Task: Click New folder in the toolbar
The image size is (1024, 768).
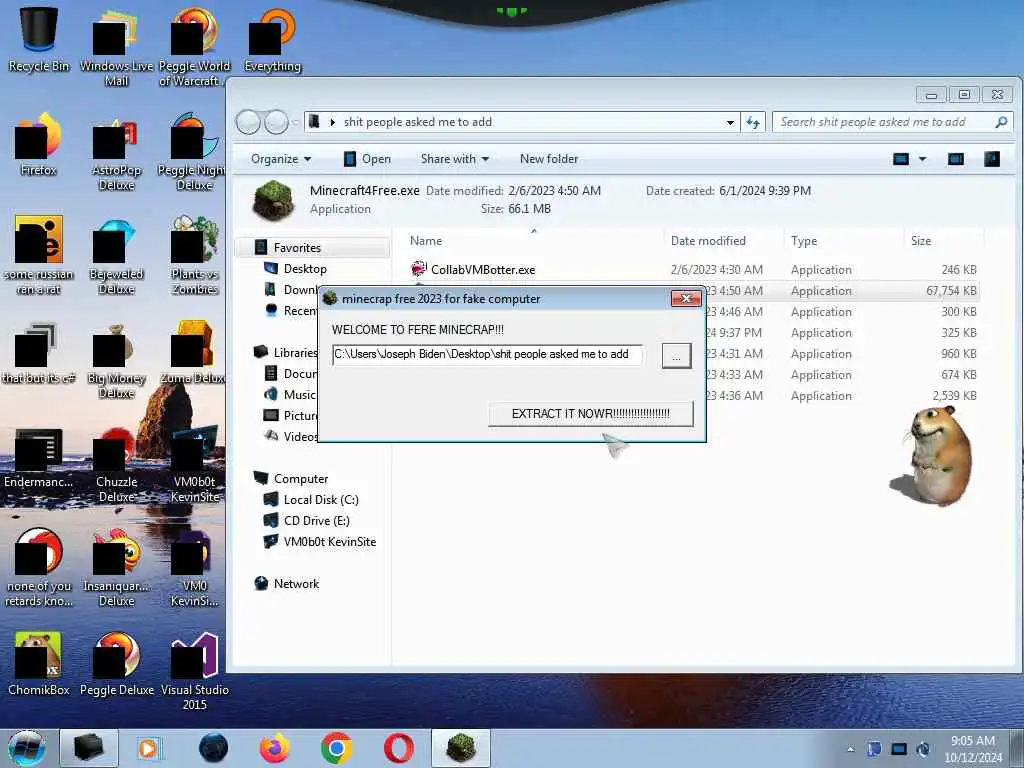Action: [549, 159]
